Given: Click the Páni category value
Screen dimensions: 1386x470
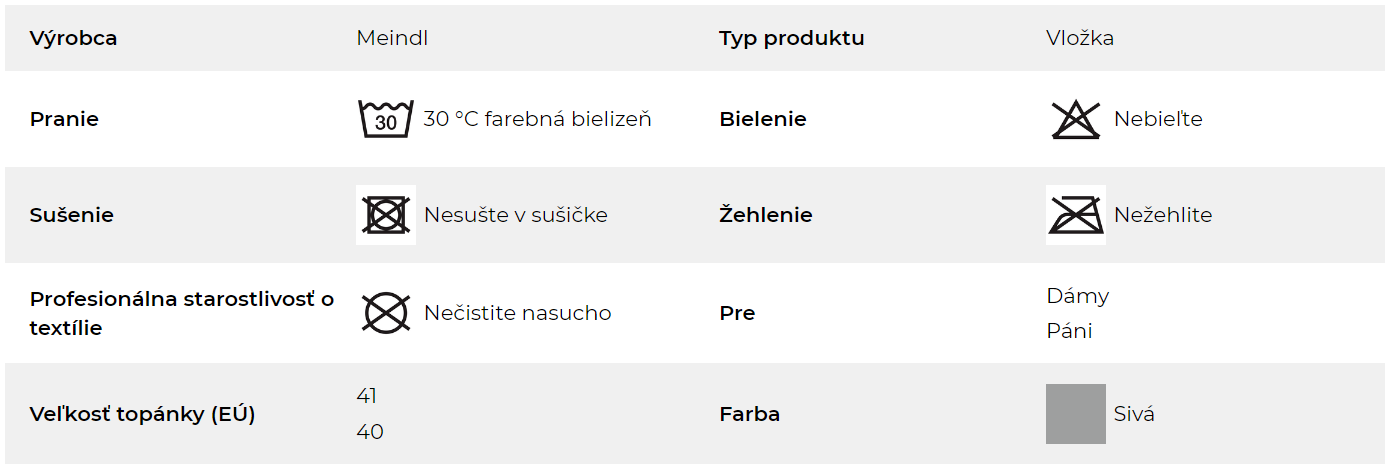Looking at the screenshot, I should point(1069,331).
